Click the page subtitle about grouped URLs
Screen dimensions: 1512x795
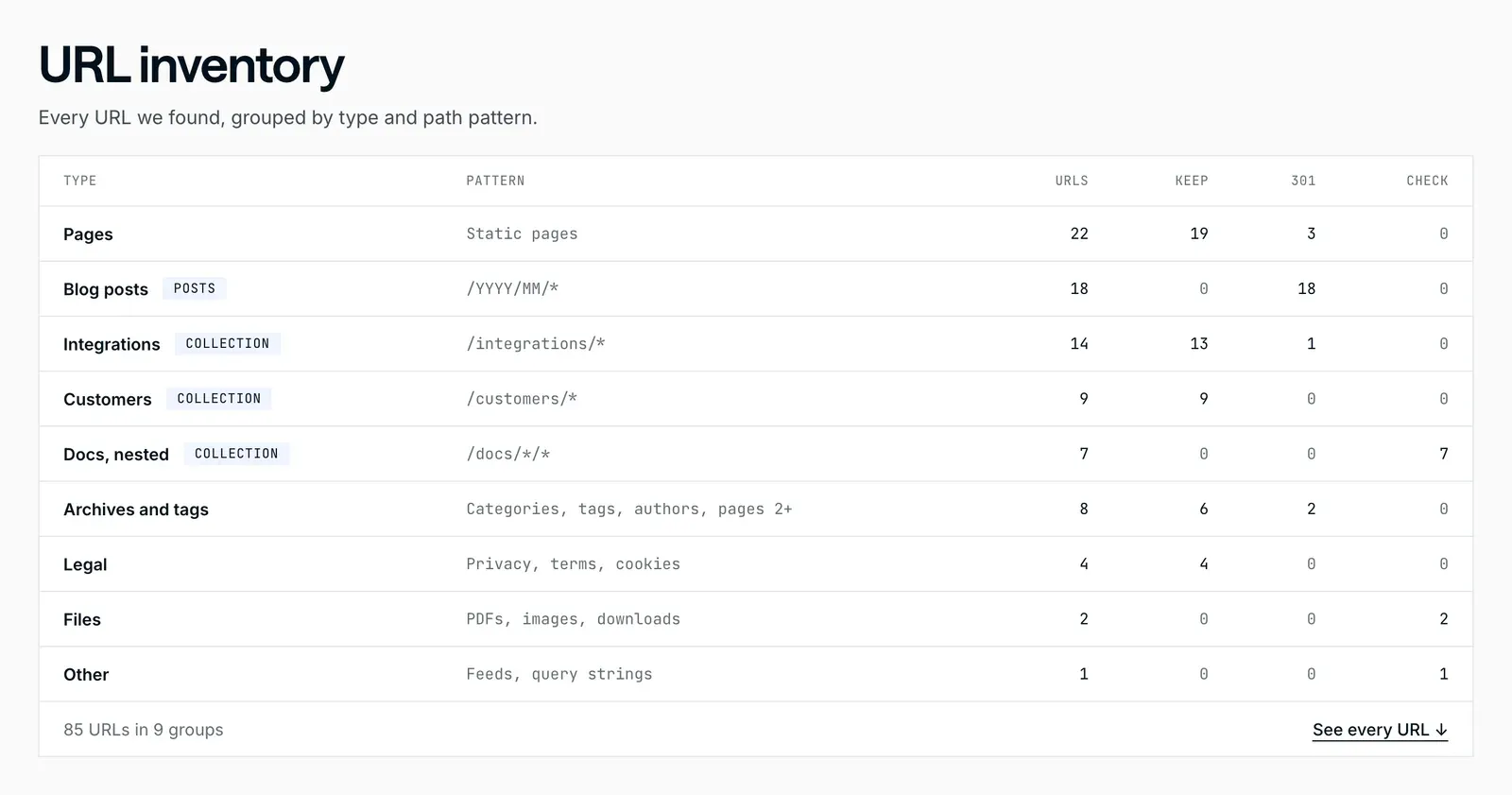click(288, 118)
